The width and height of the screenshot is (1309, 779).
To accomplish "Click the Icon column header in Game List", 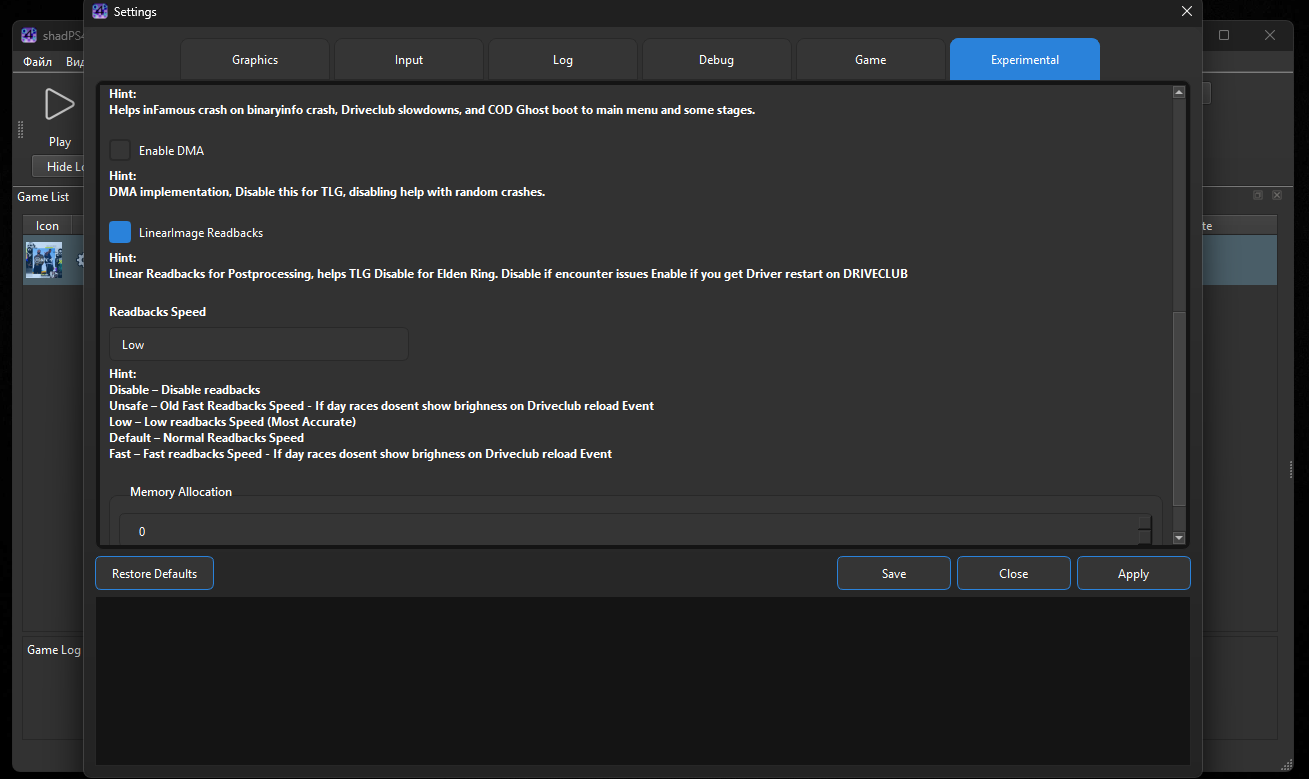I will [x=48, y=225].
